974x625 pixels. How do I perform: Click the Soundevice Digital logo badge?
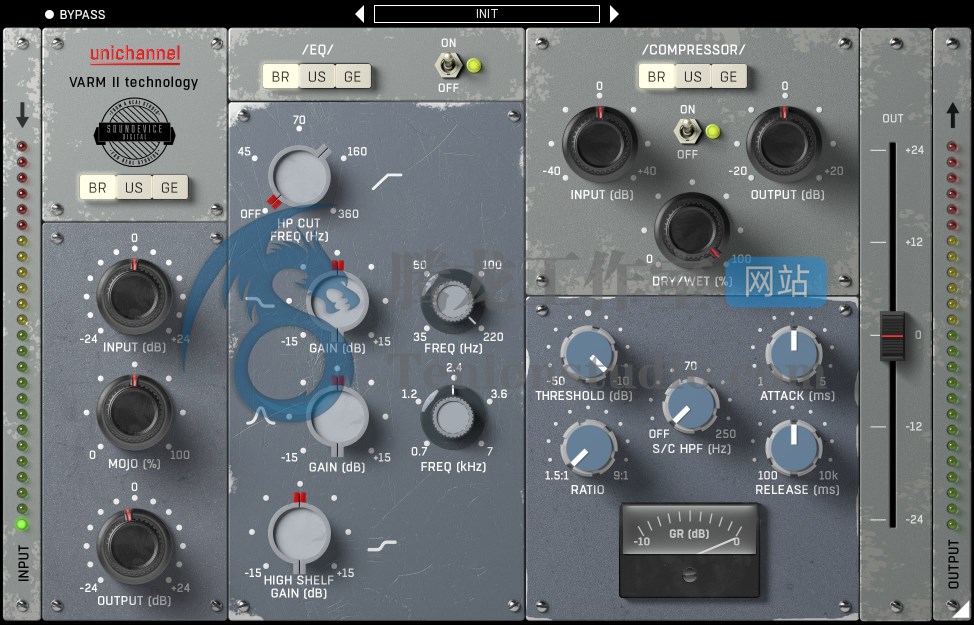(133, 131)
